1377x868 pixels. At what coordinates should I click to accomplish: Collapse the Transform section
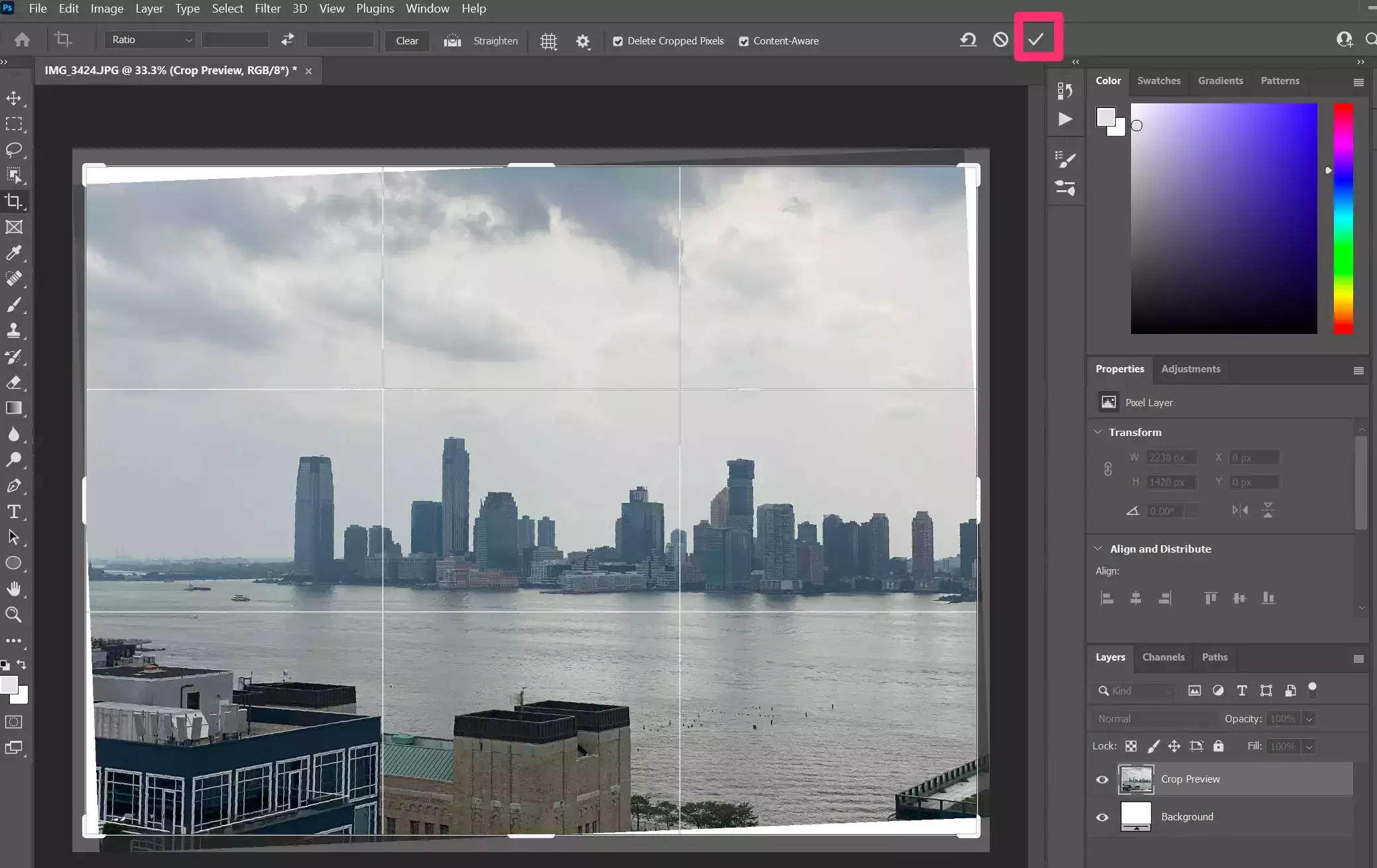pos(1098,432)
